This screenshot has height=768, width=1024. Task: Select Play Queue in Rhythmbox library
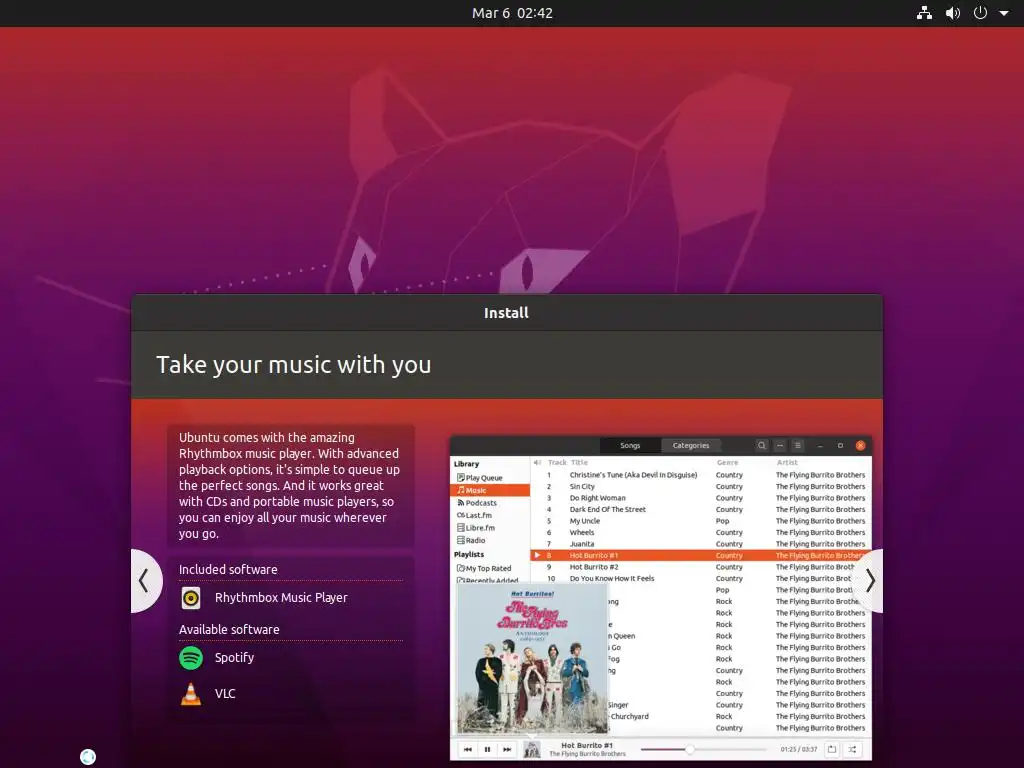click(x=484, y=478)
